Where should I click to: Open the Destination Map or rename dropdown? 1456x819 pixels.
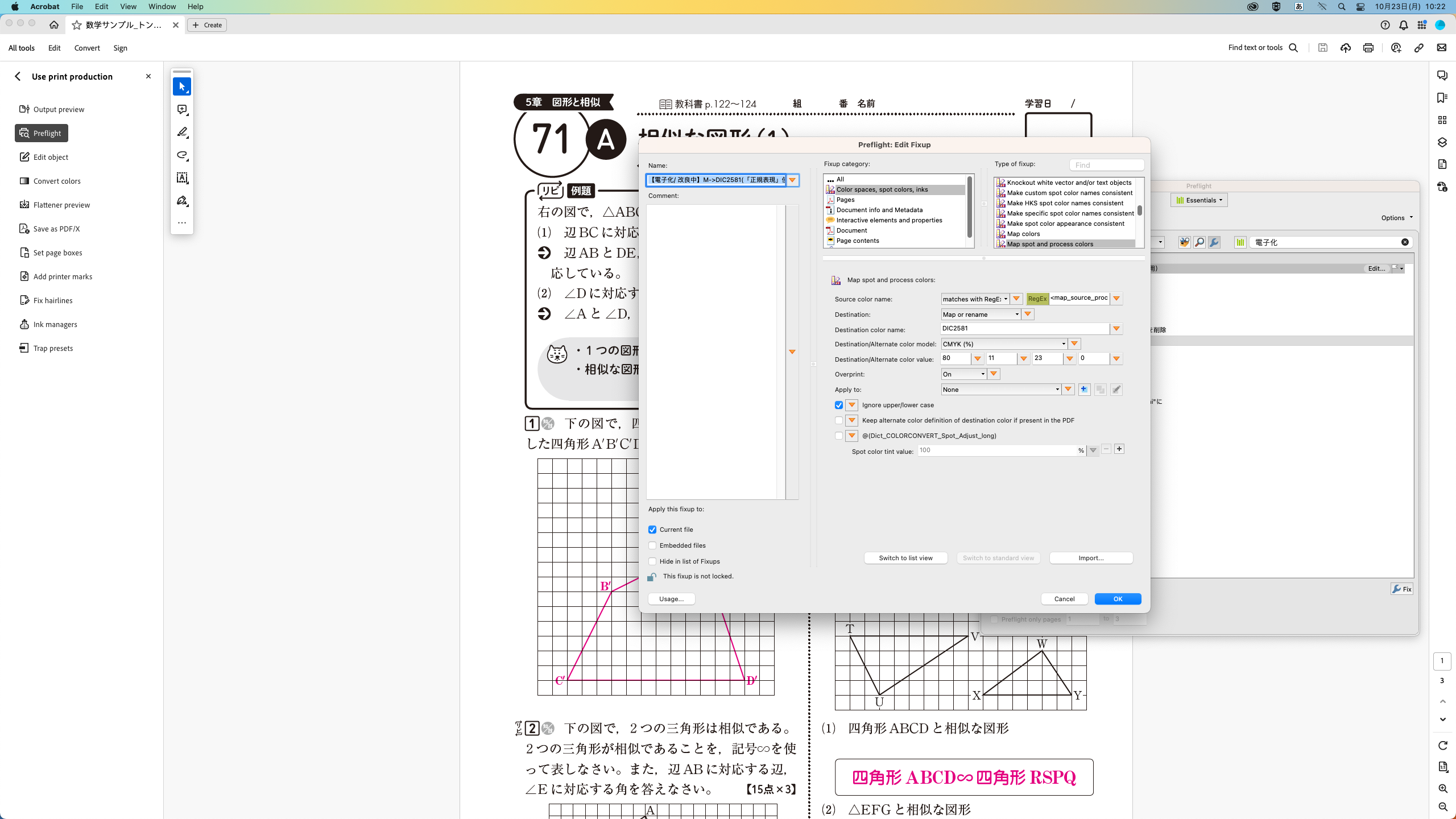[x=981, y=315]
